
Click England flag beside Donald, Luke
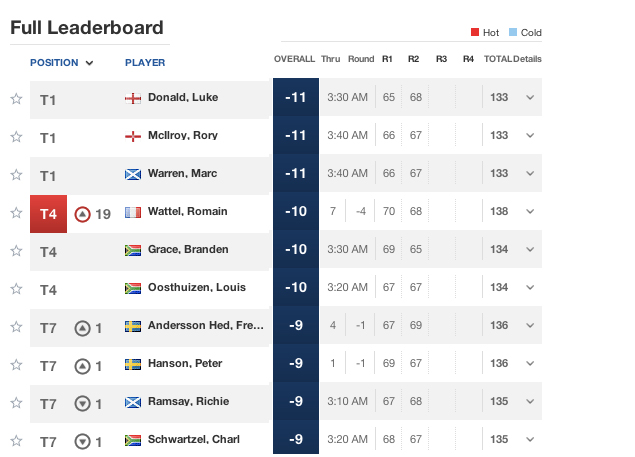(132, 98)
